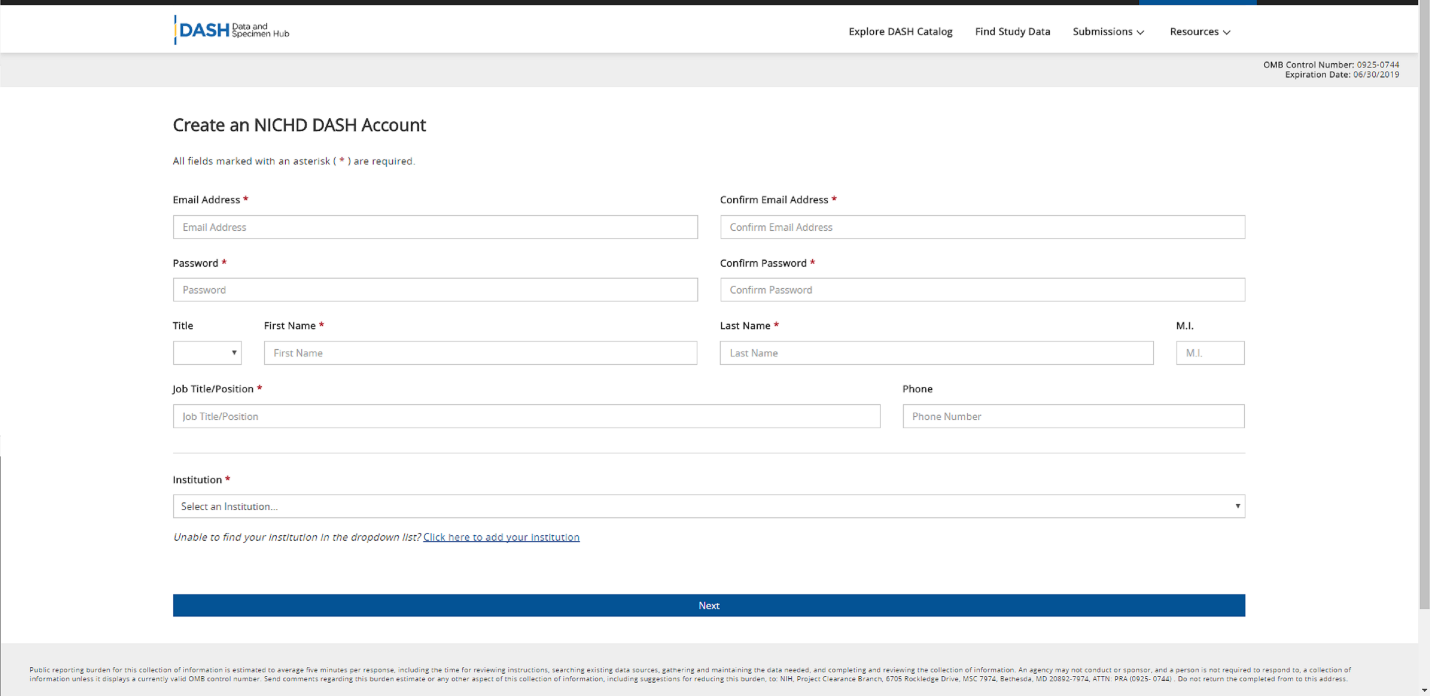Image resolution: width=1430 pixels, height=696 pixels.
Task: Focus the Email Address field
Action: click(x=435, y=227)
